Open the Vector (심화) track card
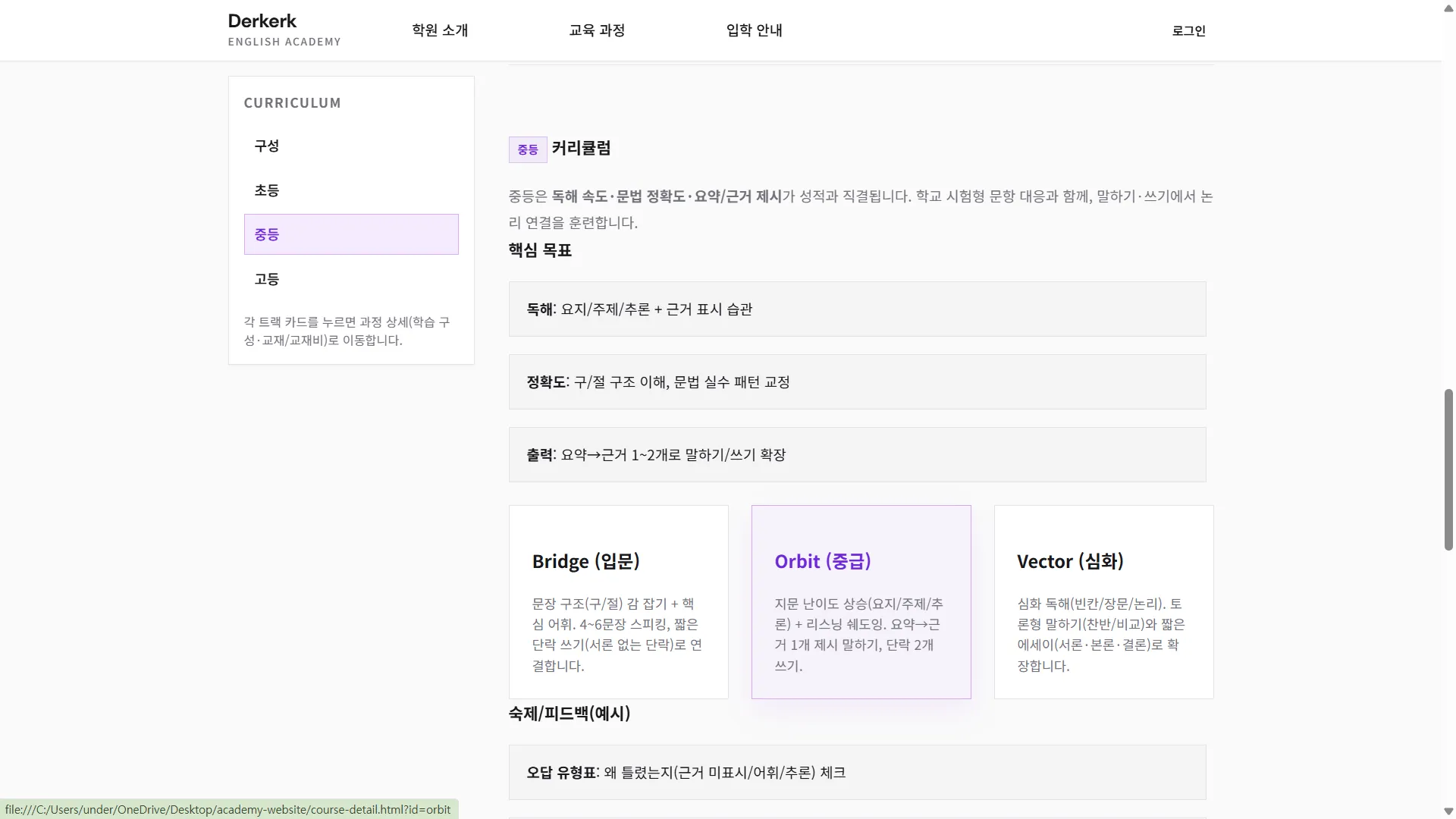The image size is (1456, 819). pos(1103,601)
